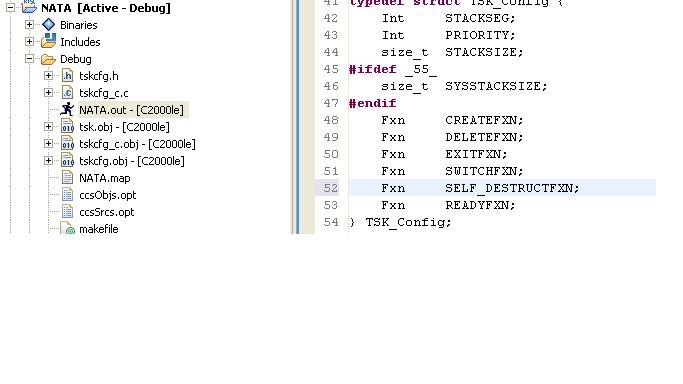683x384 pixels.
Task: Place cursor on SELF_DESTRUCTFXN line
Action: coord(502,188)
